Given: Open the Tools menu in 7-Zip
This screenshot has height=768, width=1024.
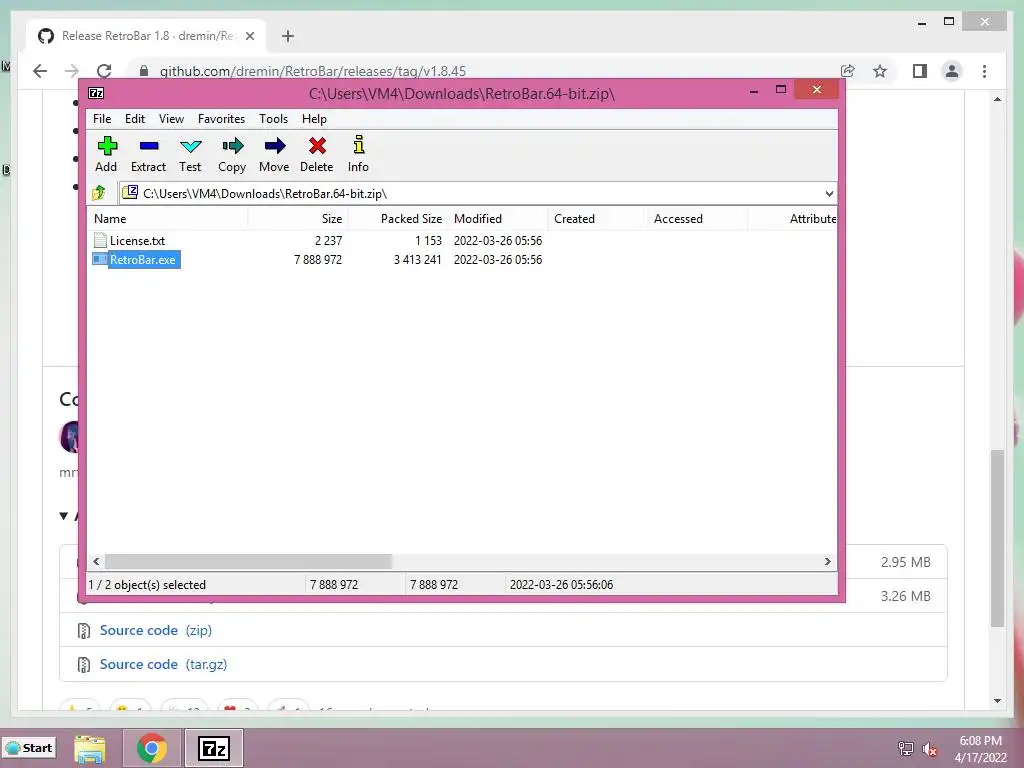Looking at the screenshot, I should (x=273, y=119).
